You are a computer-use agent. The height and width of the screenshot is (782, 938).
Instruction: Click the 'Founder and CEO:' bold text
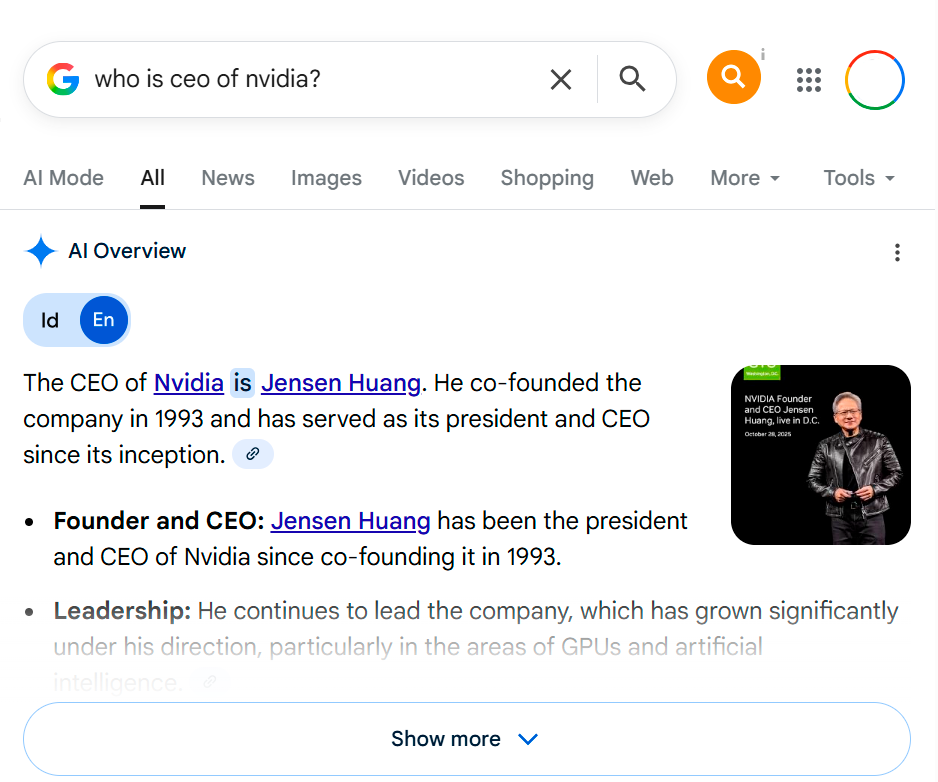pos(159,521)
